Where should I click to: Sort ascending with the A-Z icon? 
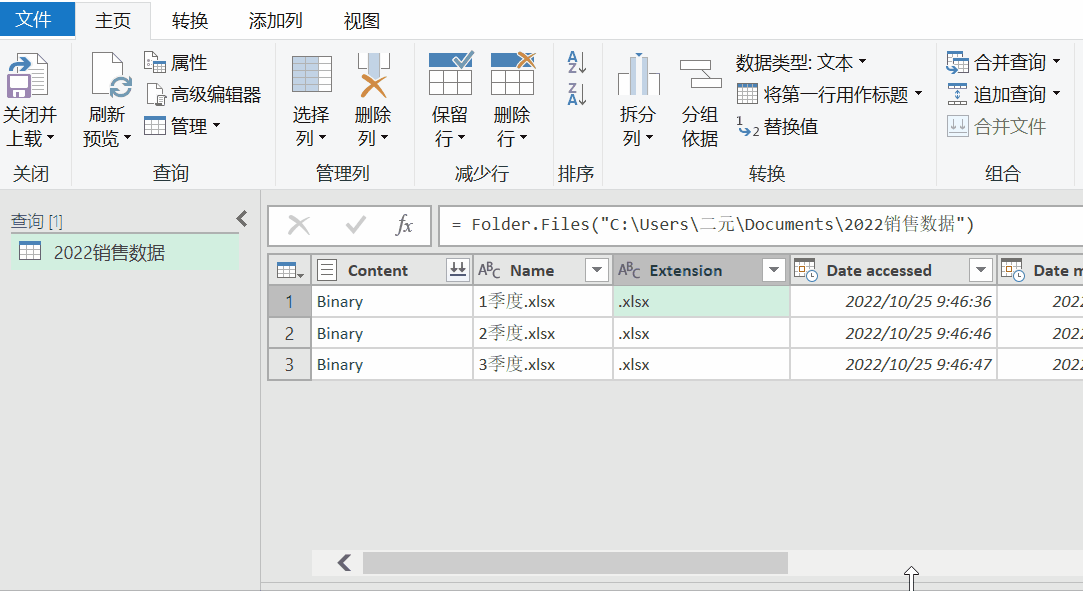[x=577, y=62]
